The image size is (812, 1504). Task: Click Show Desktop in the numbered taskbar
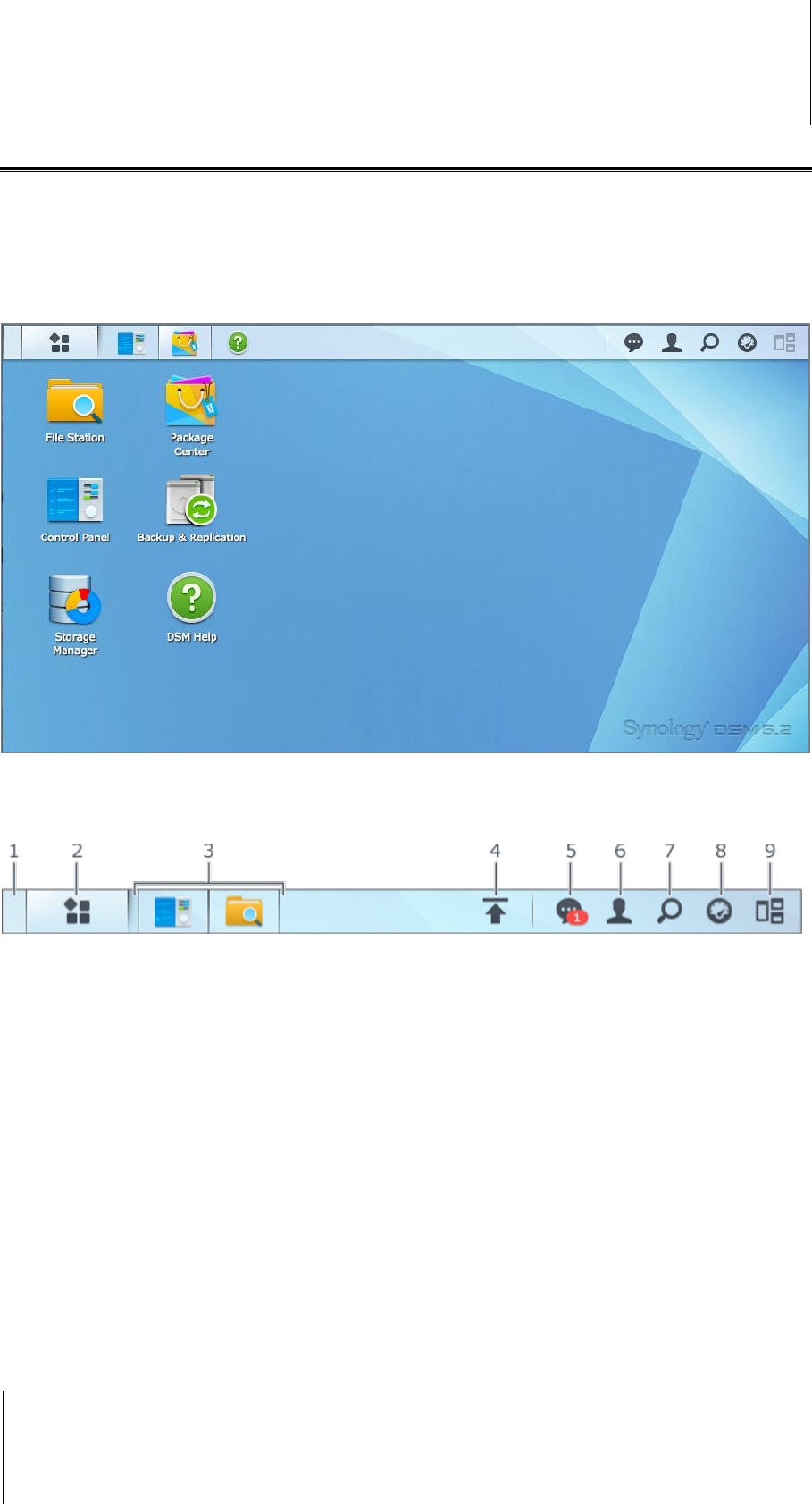14,912
